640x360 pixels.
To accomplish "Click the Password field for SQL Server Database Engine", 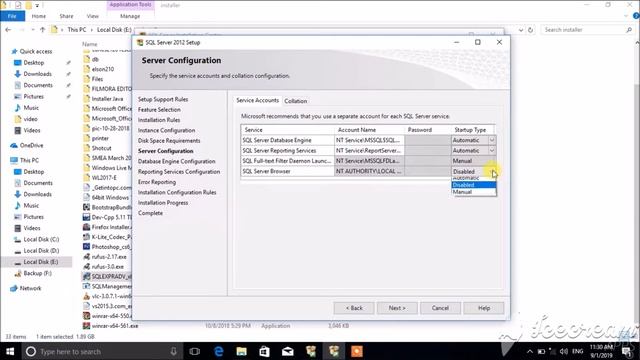I will (x=427, y=140).
